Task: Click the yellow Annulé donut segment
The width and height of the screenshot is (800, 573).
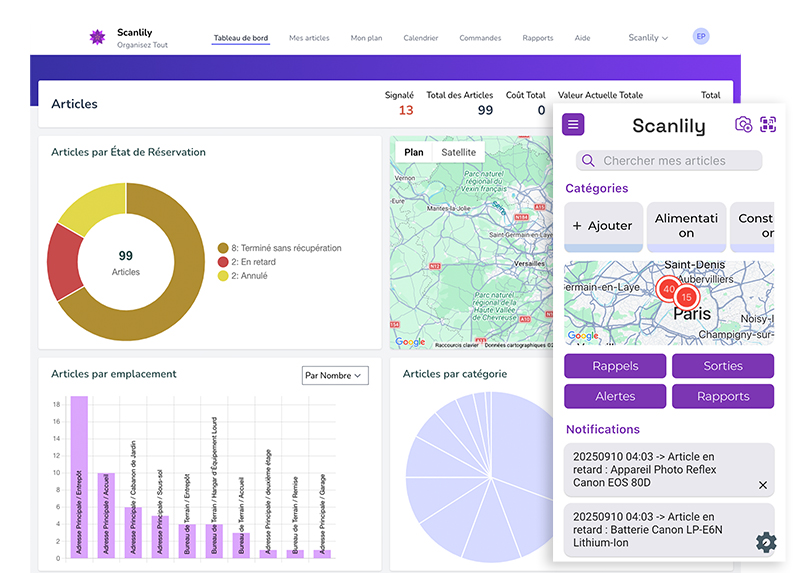Action: (97, 205)
